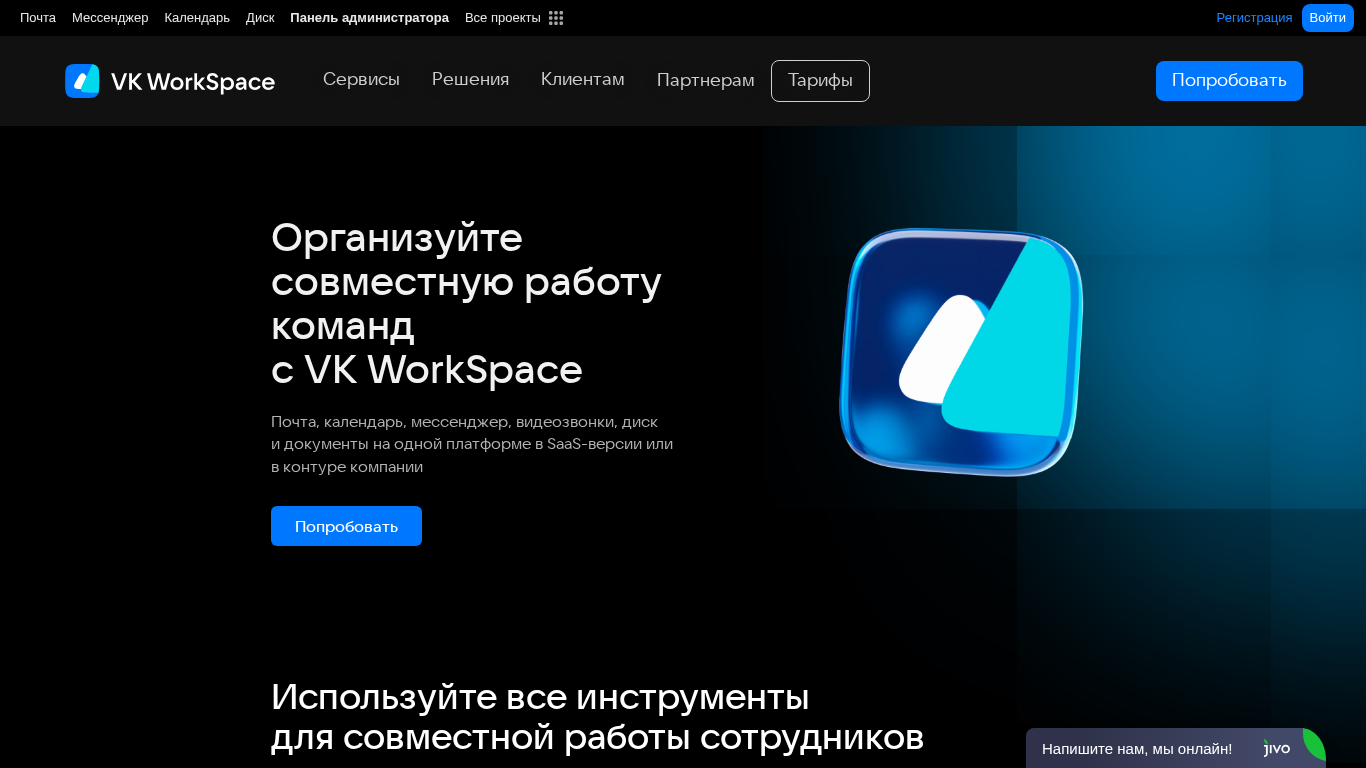1366x768 pixels.
Task: Open the Решения navigation menu
Action: [470, 80]
